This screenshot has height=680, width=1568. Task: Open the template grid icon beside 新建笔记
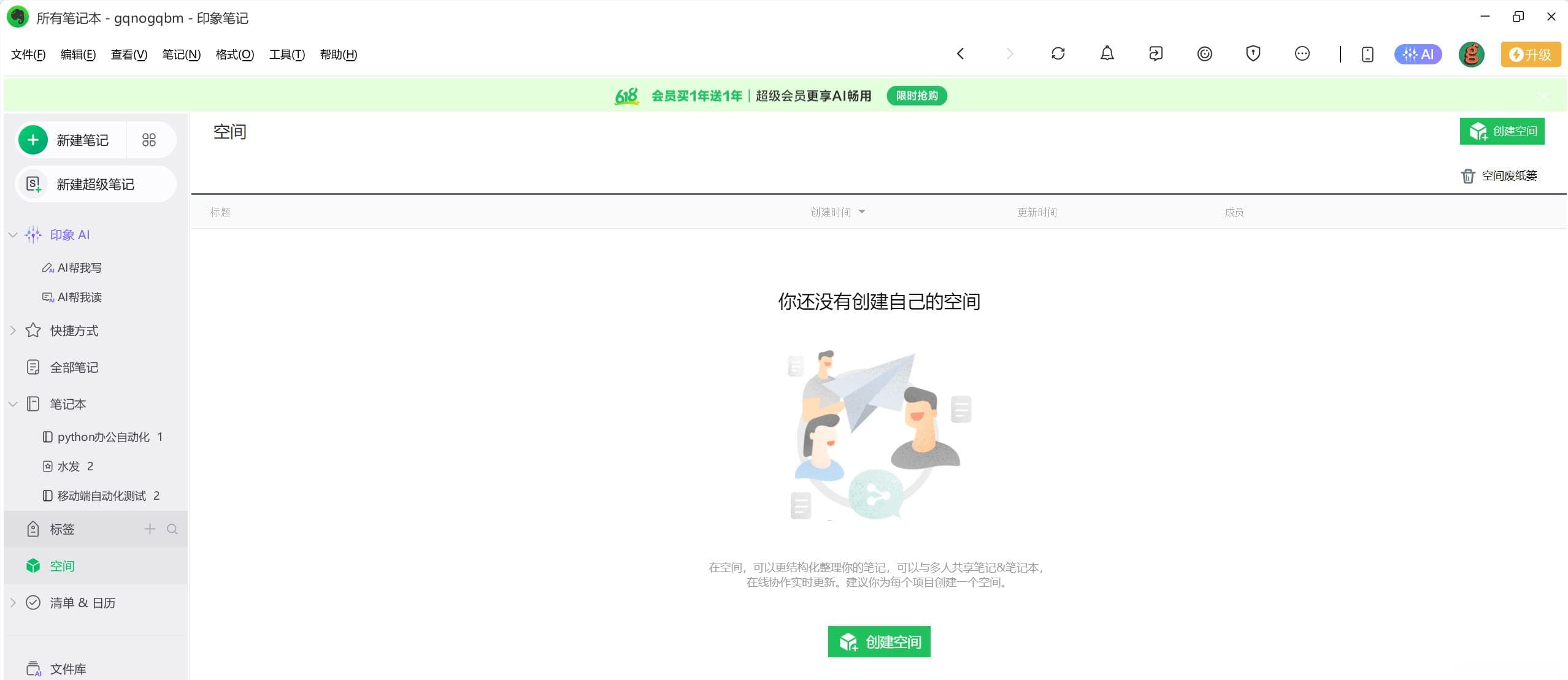click(x=149, y=140)
